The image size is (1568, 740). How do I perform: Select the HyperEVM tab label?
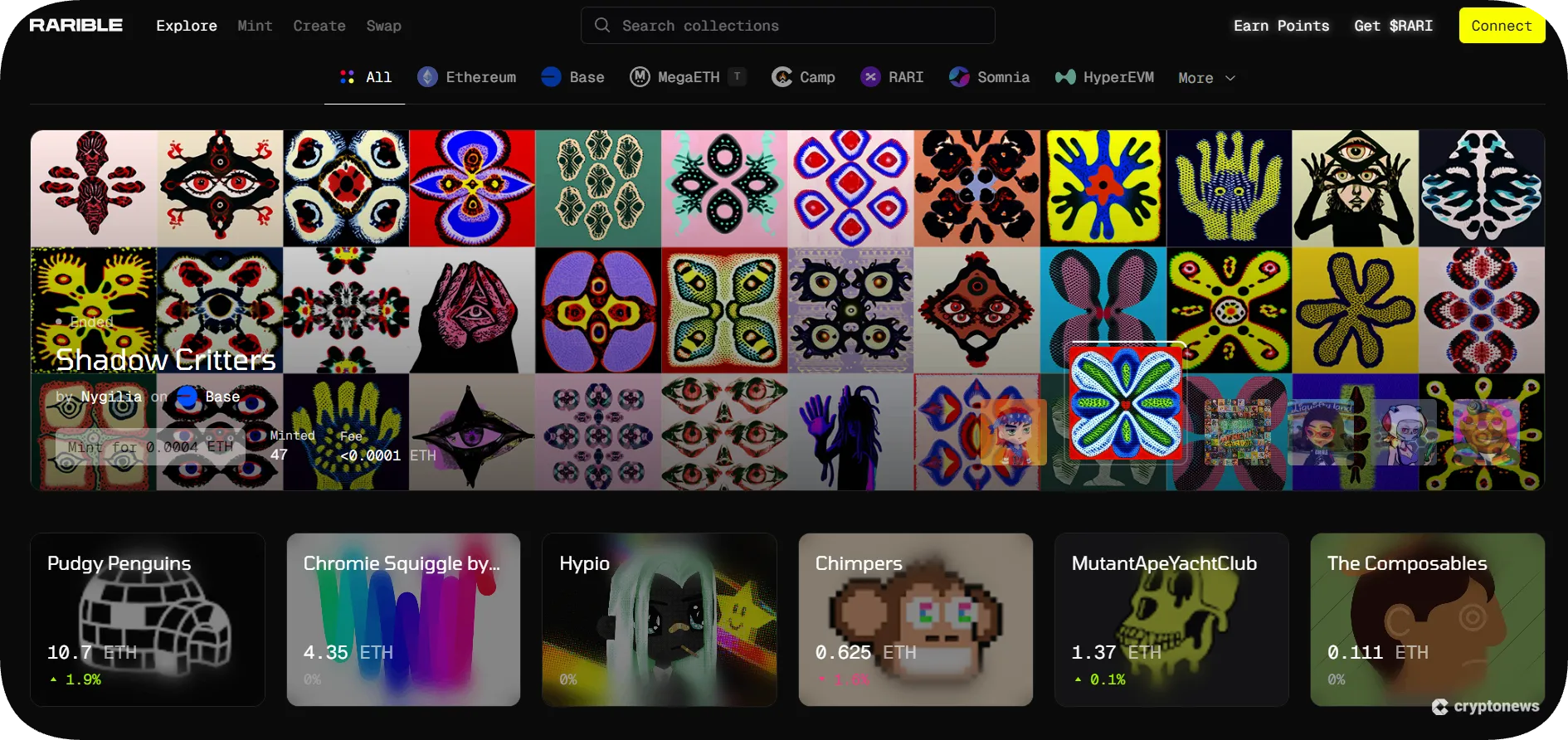1118,77
